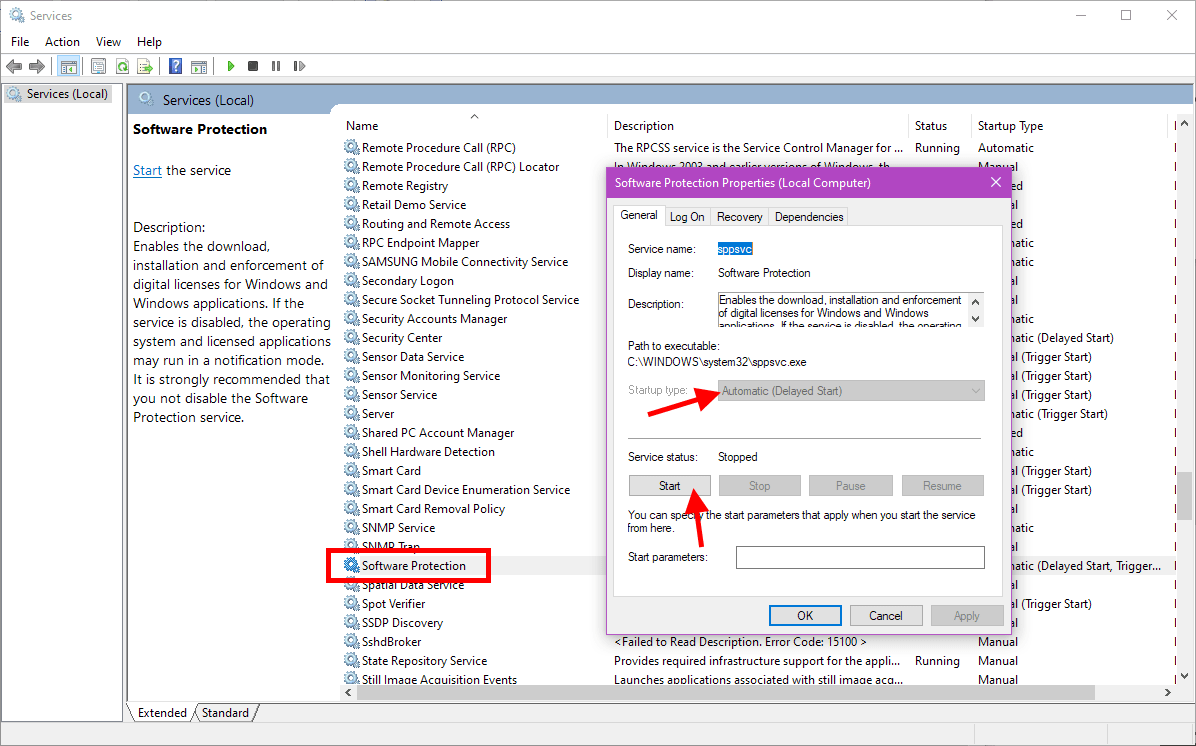Switch to the Log On tab
The height and width of the screenshot is (746, 1196).
(687, 216)
